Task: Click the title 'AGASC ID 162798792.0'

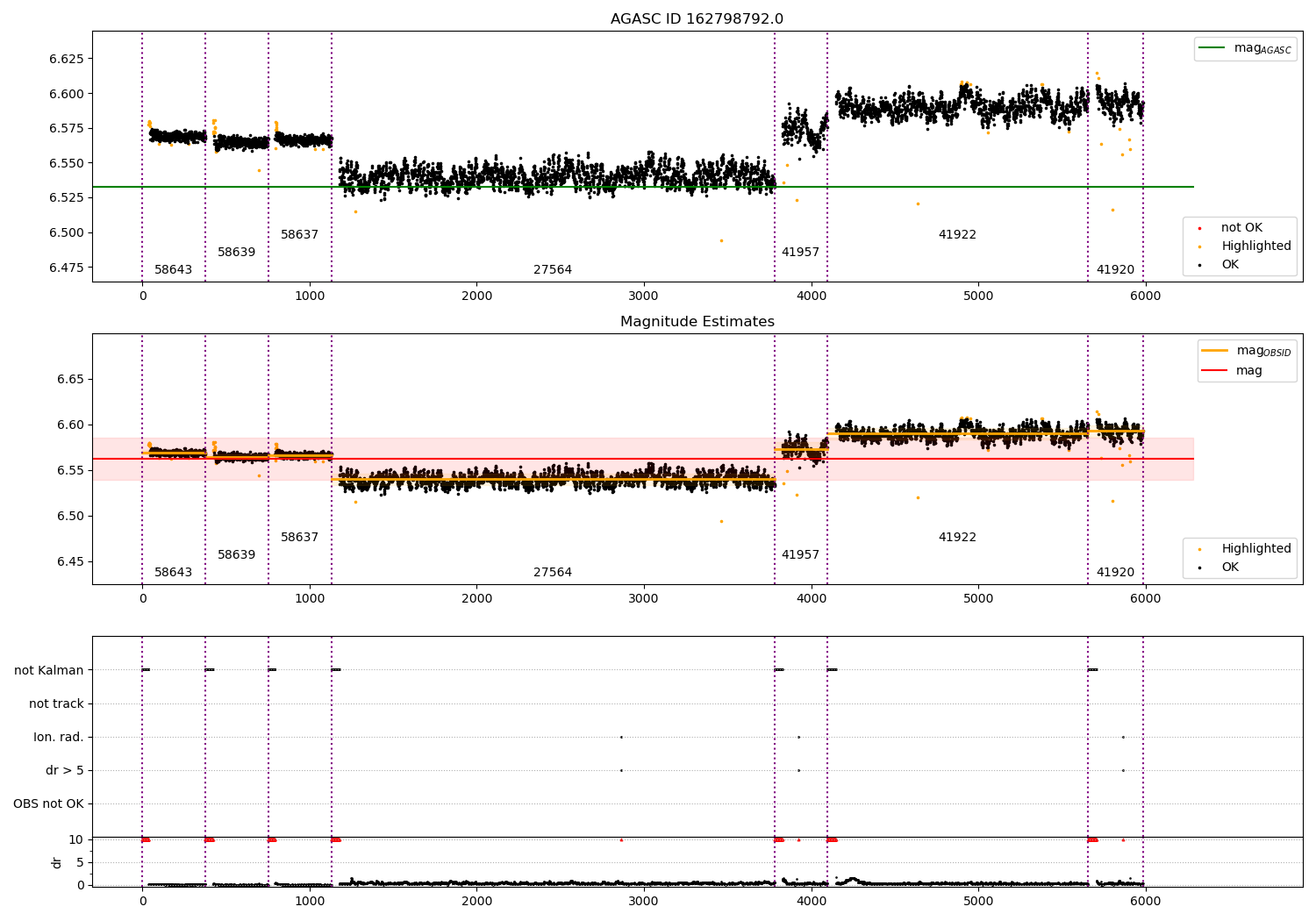Action: (697, 19)
